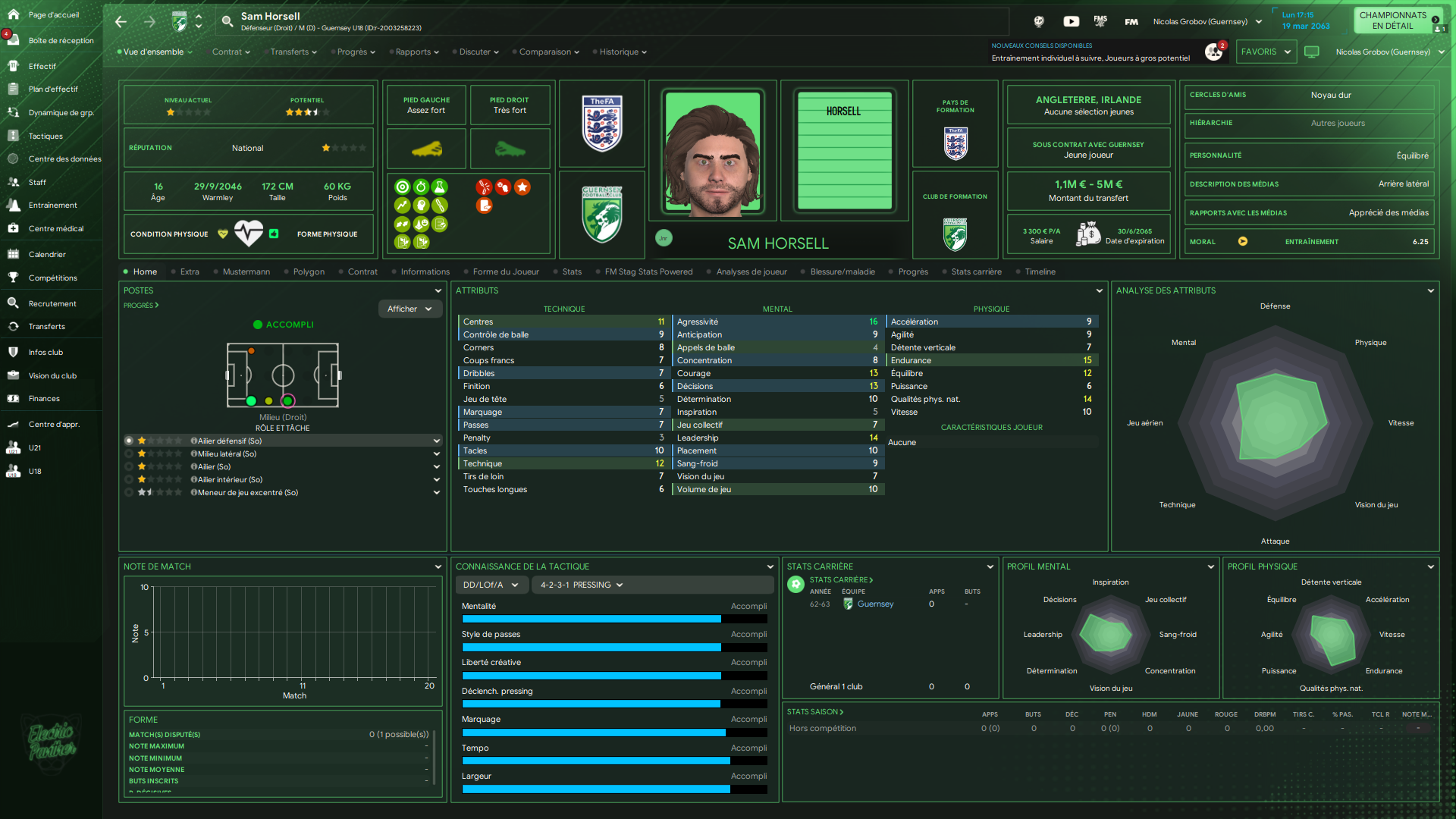
Task: Select Milieu latéral (So) role radio
Action: click(x=129, y=453)
